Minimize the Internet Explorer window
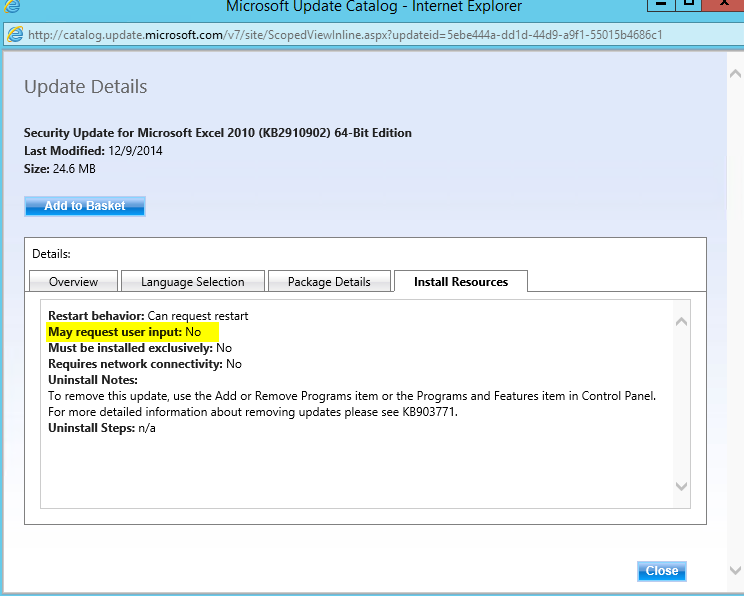Image resolution: width=744 pixels, height=596 pixels. [660, 4]
